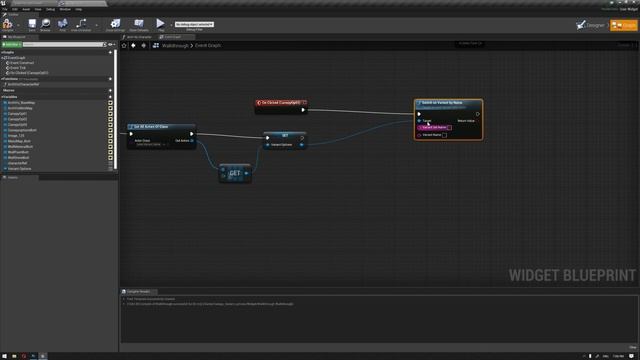The height and width of the screenshot is (360, 640).
Task: Open the Hide Unrelated options arrow
Action: (96, 25)
